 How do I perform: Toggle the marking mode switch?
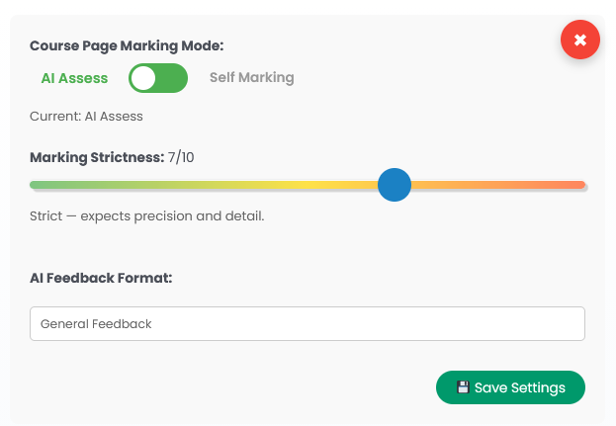158,78
